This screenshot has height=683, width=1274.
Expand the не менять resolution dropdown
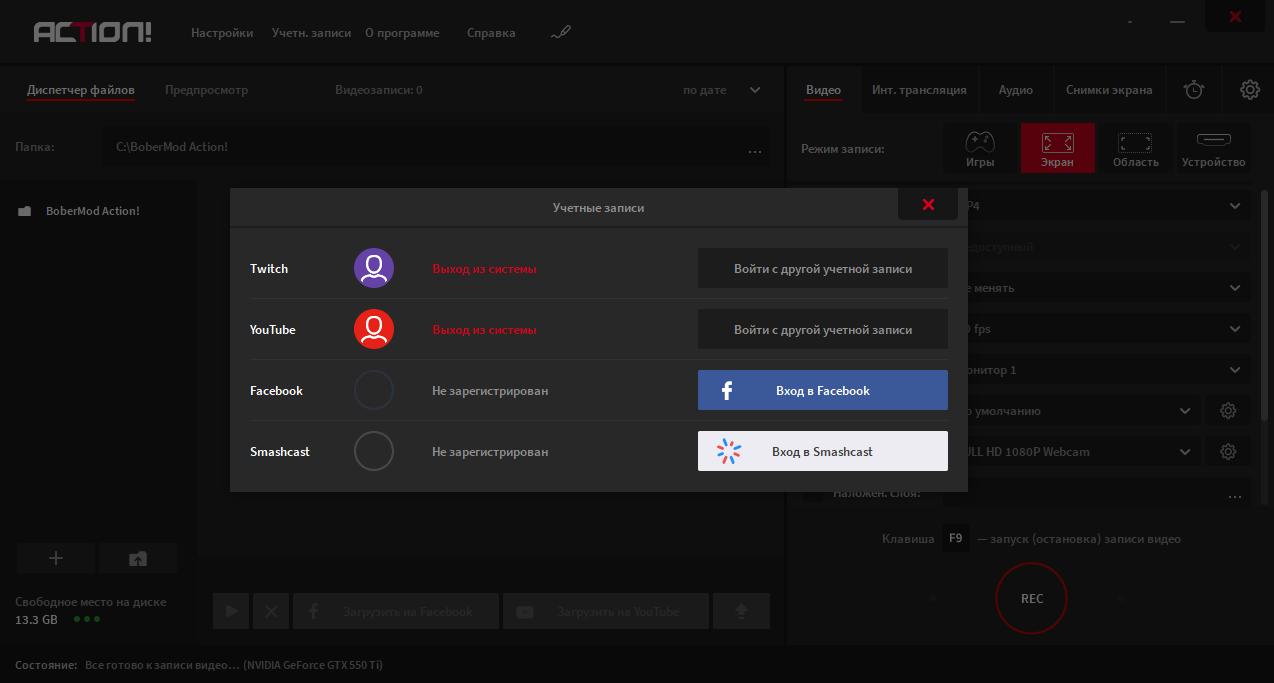tap(1234, 288)
